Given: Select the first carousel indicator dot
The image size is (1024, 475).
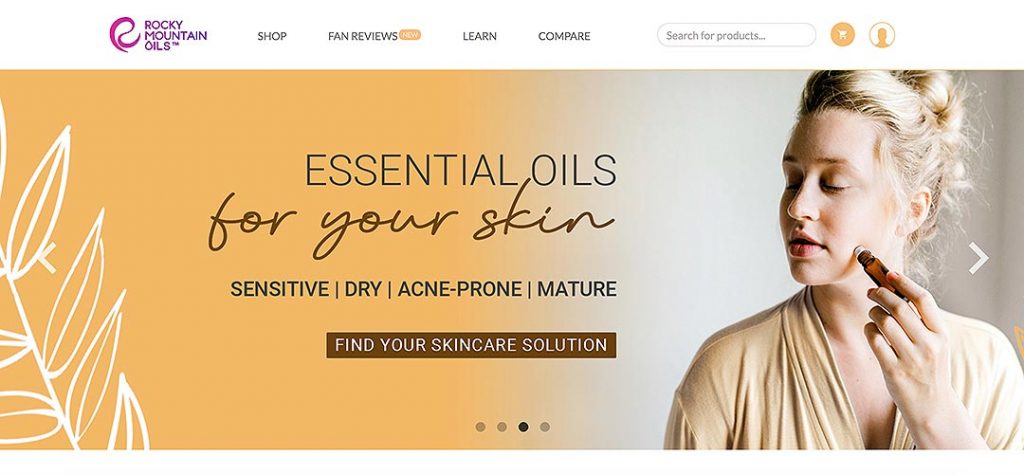Looking at the screenshot, I should tap(481, 427).
